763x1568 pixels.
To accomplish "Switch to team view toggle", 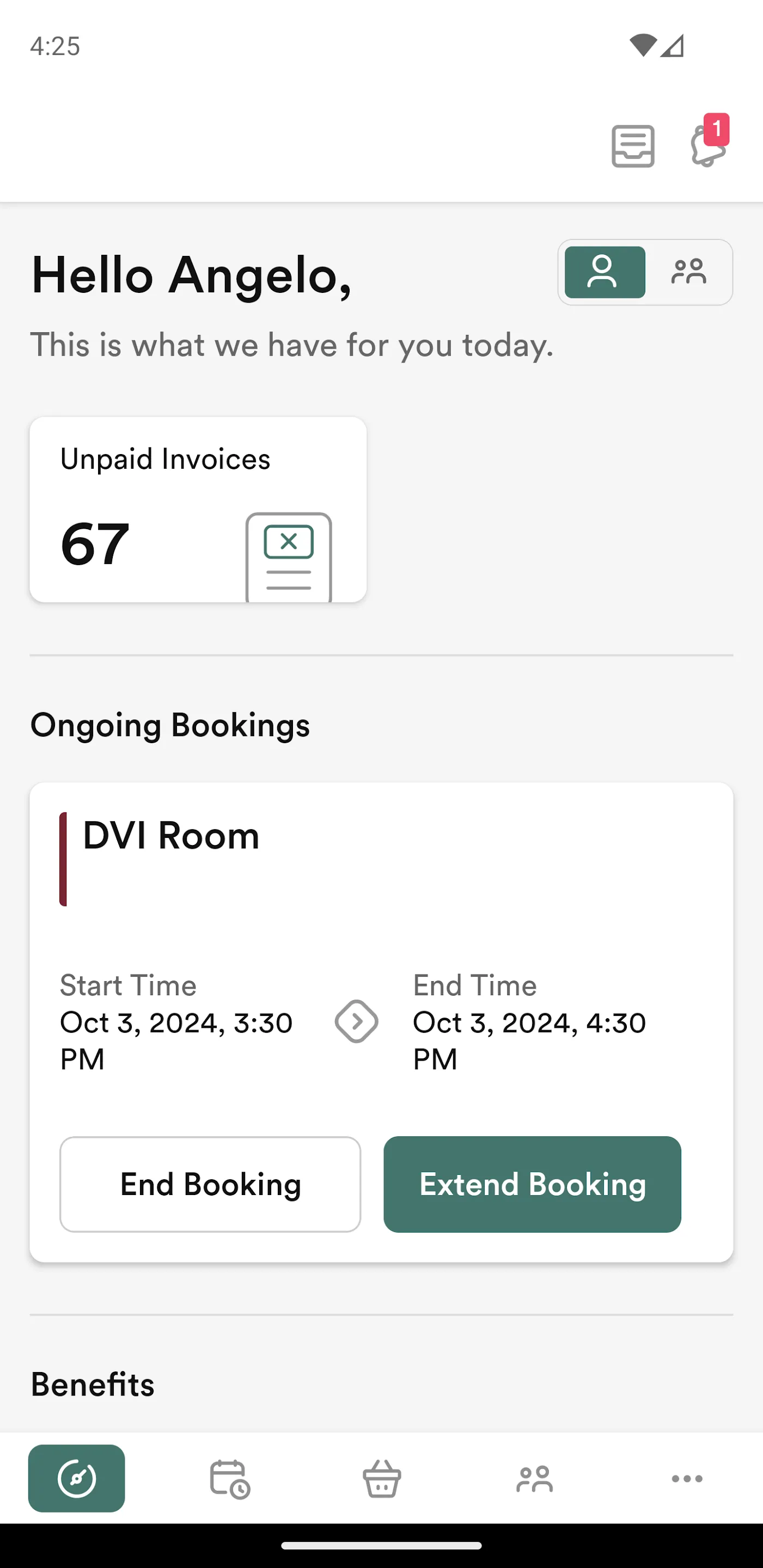I will tap(689, 272).
